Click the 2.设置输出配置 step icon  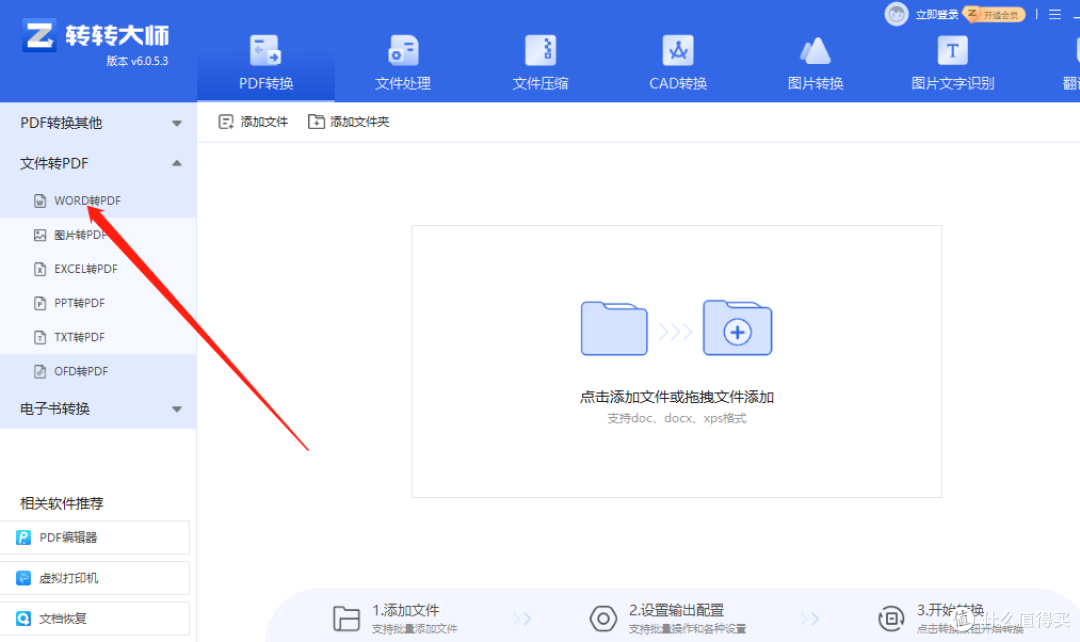click(x=603, y=618)
